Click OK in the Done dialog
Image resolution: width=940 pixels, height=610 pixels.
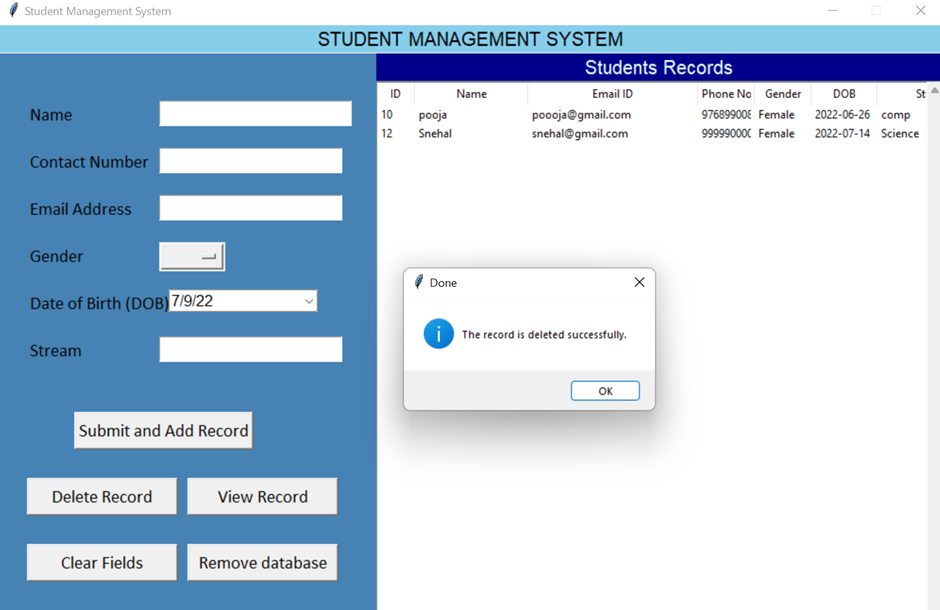click(x=605, y=390)
